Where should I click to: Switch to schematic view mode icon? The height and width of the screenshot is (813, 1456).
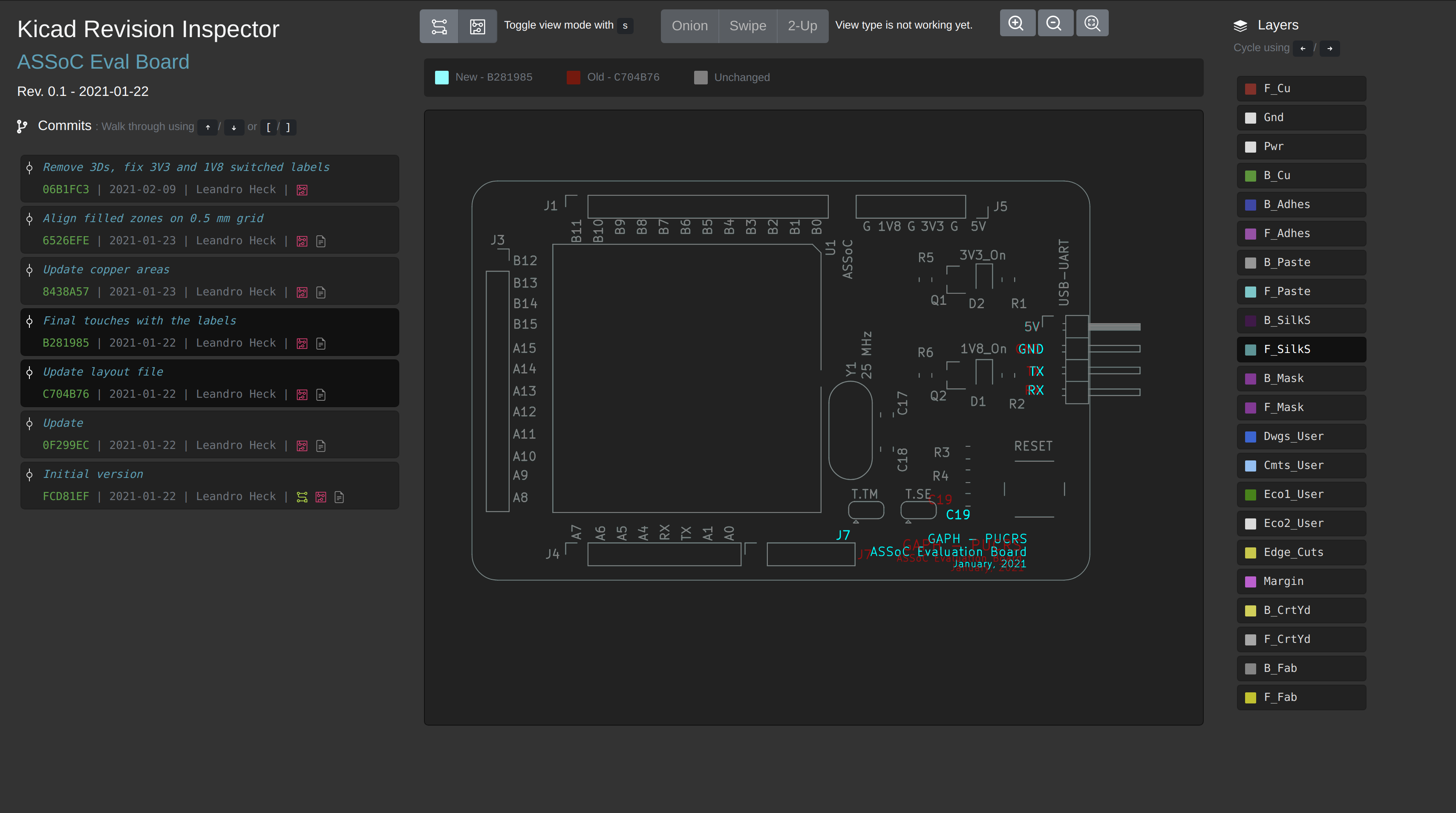click(438, 26)
